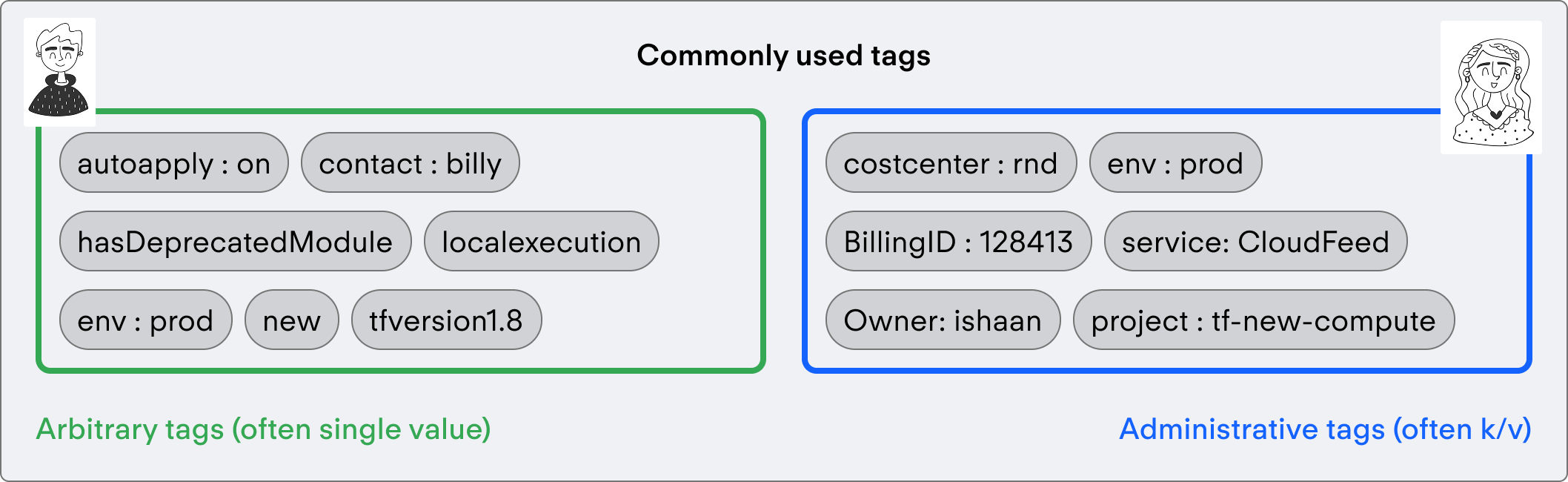This screenshot has height=482, width=1568.
Task: Open the "Administrative tags (often k/v)" caption
Action: click(x=1325, y=429)
